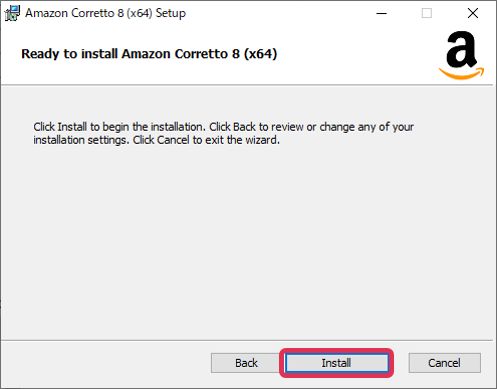
Task: Click the empty gray dialog body area
Action: pos(247,240)
